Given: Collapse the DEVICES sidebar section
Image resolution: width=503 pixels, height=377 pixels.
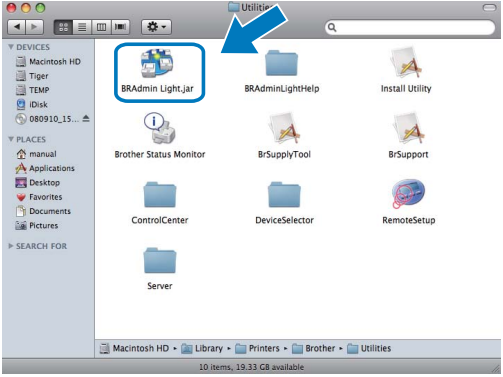Looking at the screenshot, I should [11, 47].
